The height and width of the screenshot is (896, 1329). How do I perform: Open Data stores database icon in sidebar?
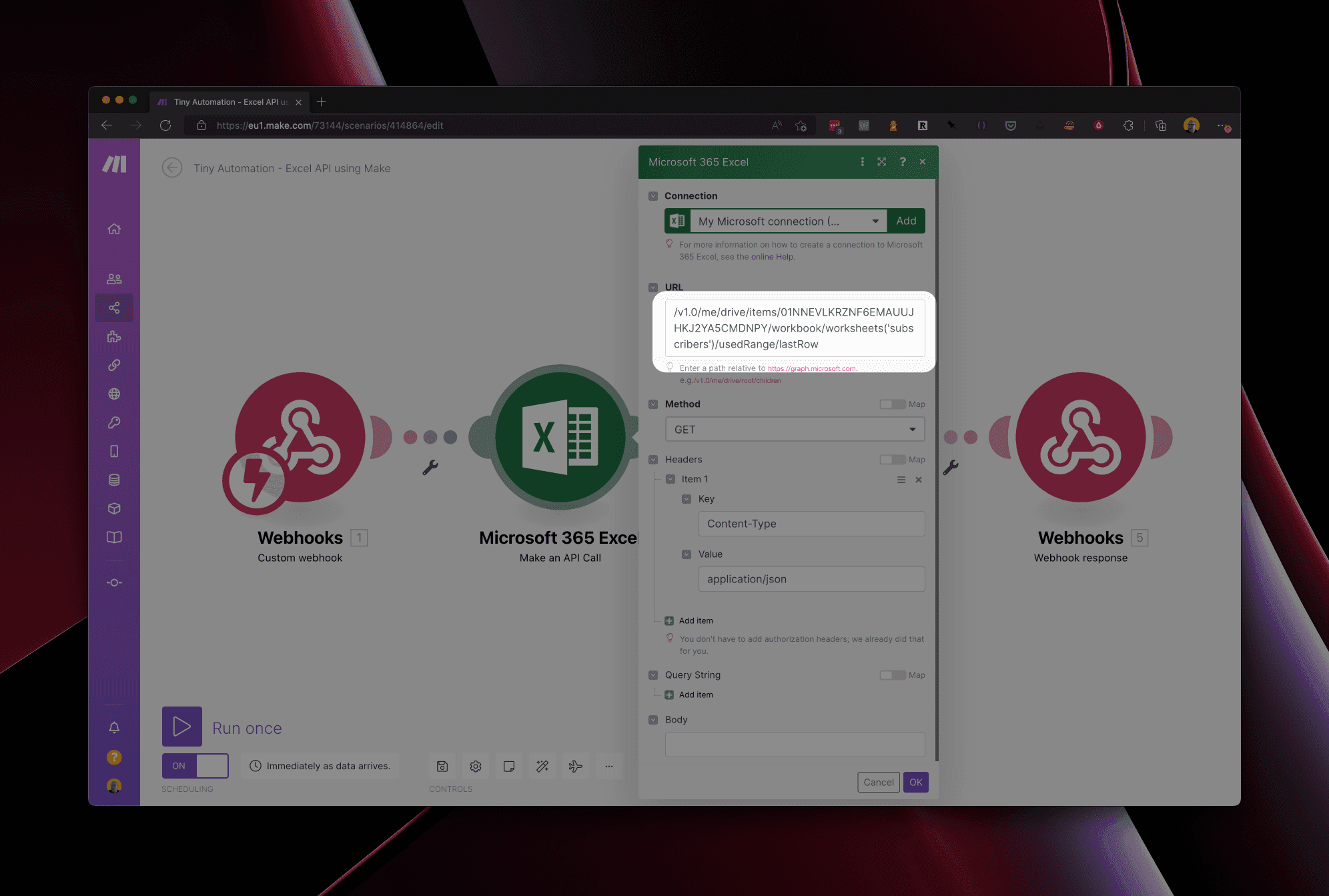(114, 480)
